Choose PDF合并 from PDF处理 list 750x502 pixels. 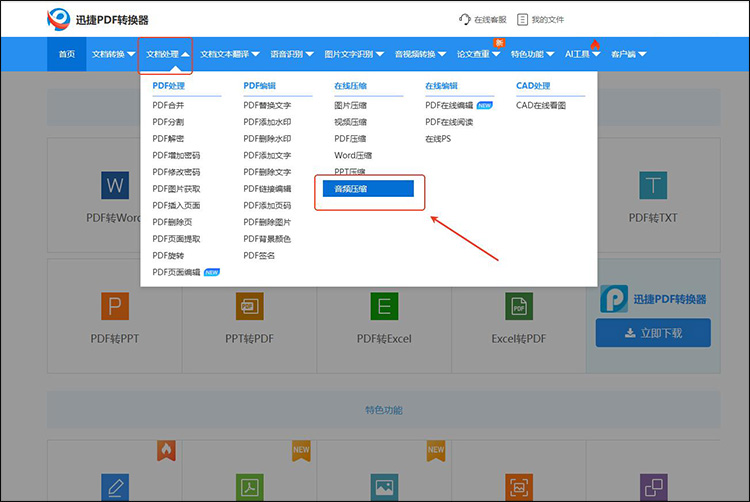tap(168, 105)
